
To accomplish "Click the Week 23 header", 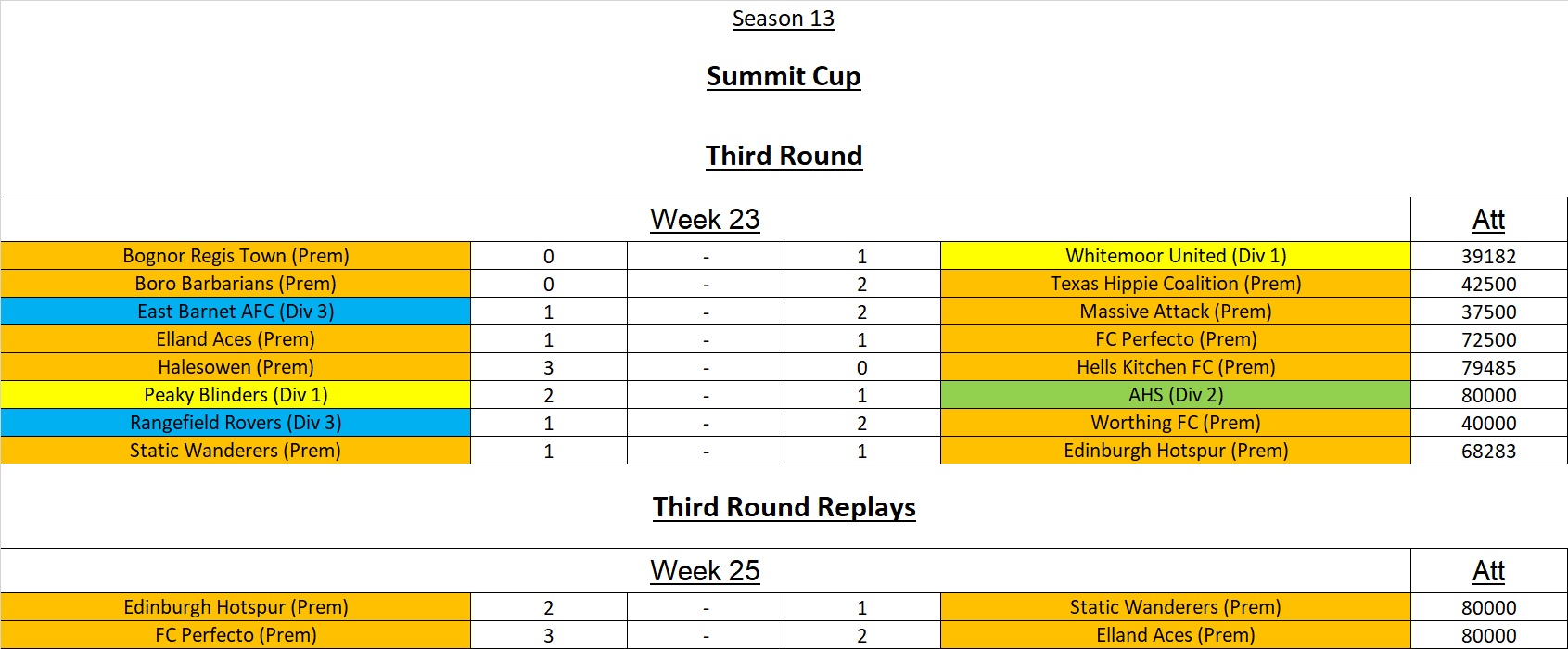I will (705, 220).
